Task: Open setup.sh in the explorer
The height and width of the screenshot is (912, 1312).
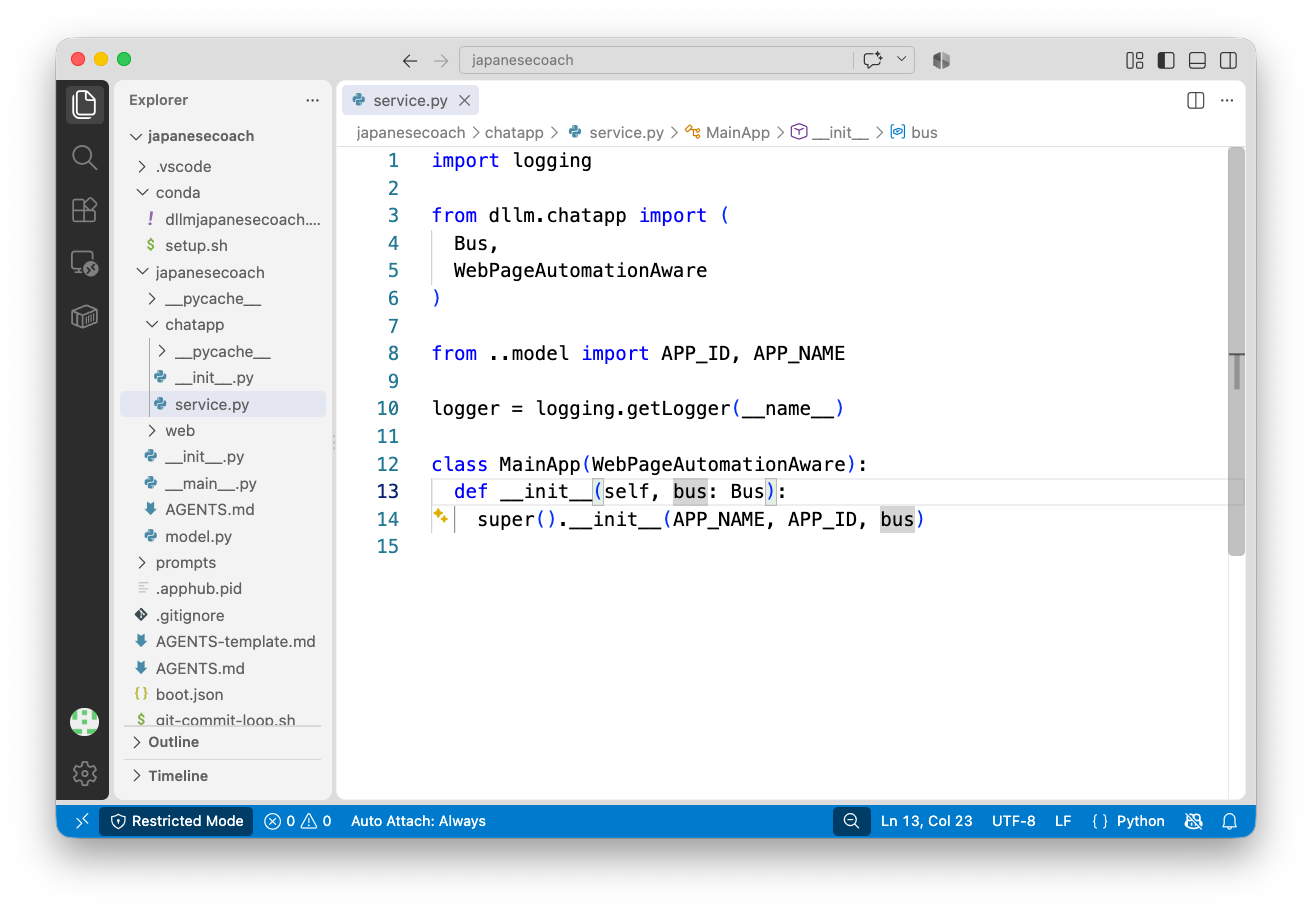Action: (196, 245)
